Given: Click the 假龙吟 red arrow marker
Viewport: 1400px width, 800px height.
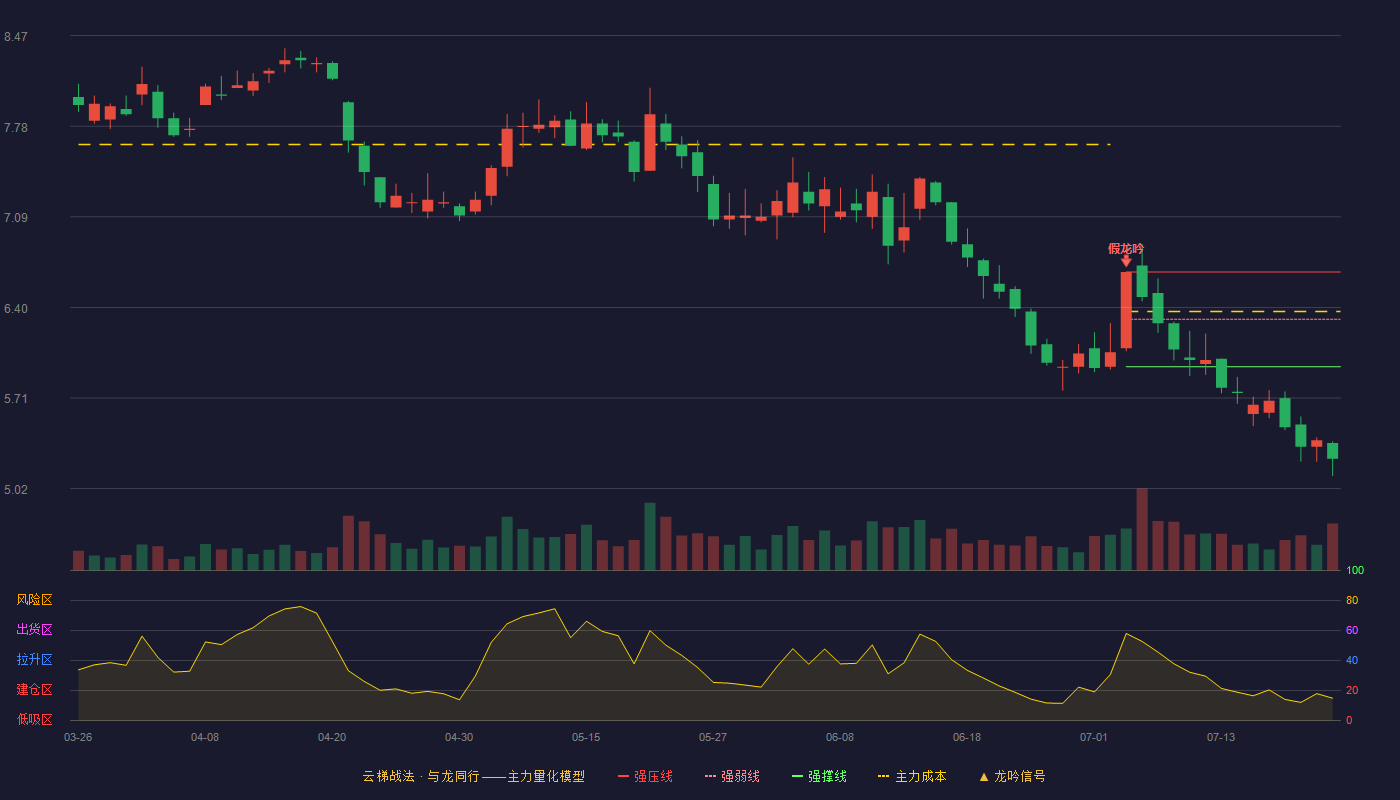Looking at the screenshot, I should pos(1126,261).
